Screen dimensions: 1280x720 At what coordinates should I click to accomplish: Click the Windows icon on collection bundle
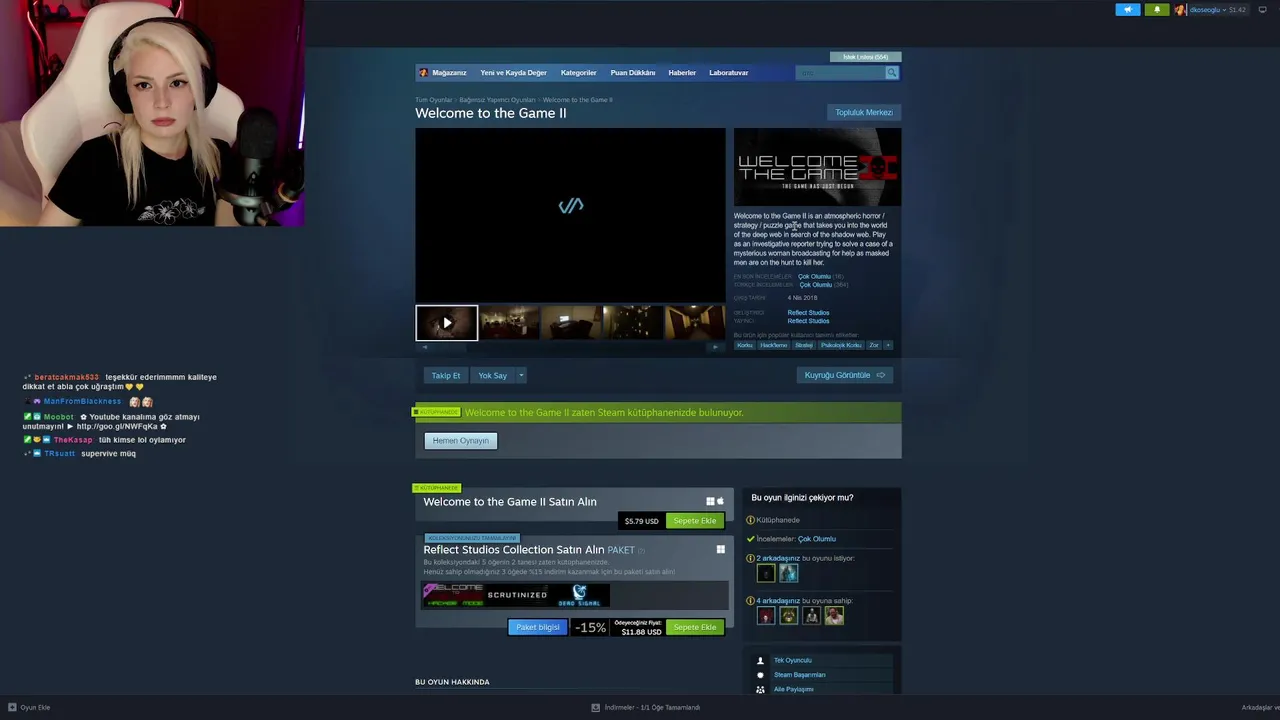(720, 549)
